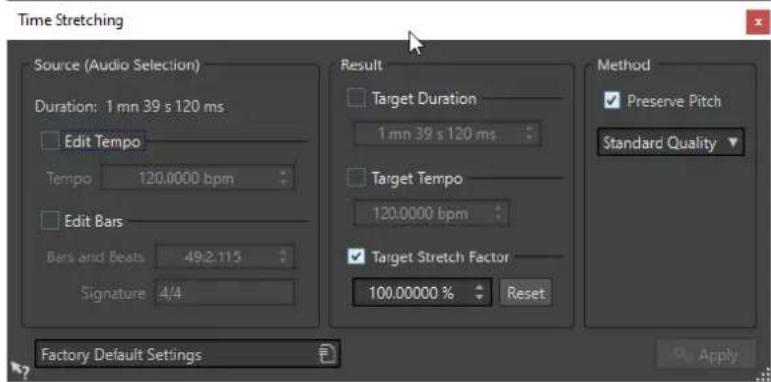This screenshot has width=771, height=382.
Task: Enable the Edit Tempo checkbox
Action: click(50, 142)
